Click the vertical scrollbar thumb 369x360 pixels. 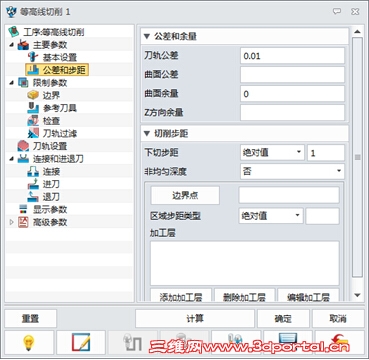357,157
